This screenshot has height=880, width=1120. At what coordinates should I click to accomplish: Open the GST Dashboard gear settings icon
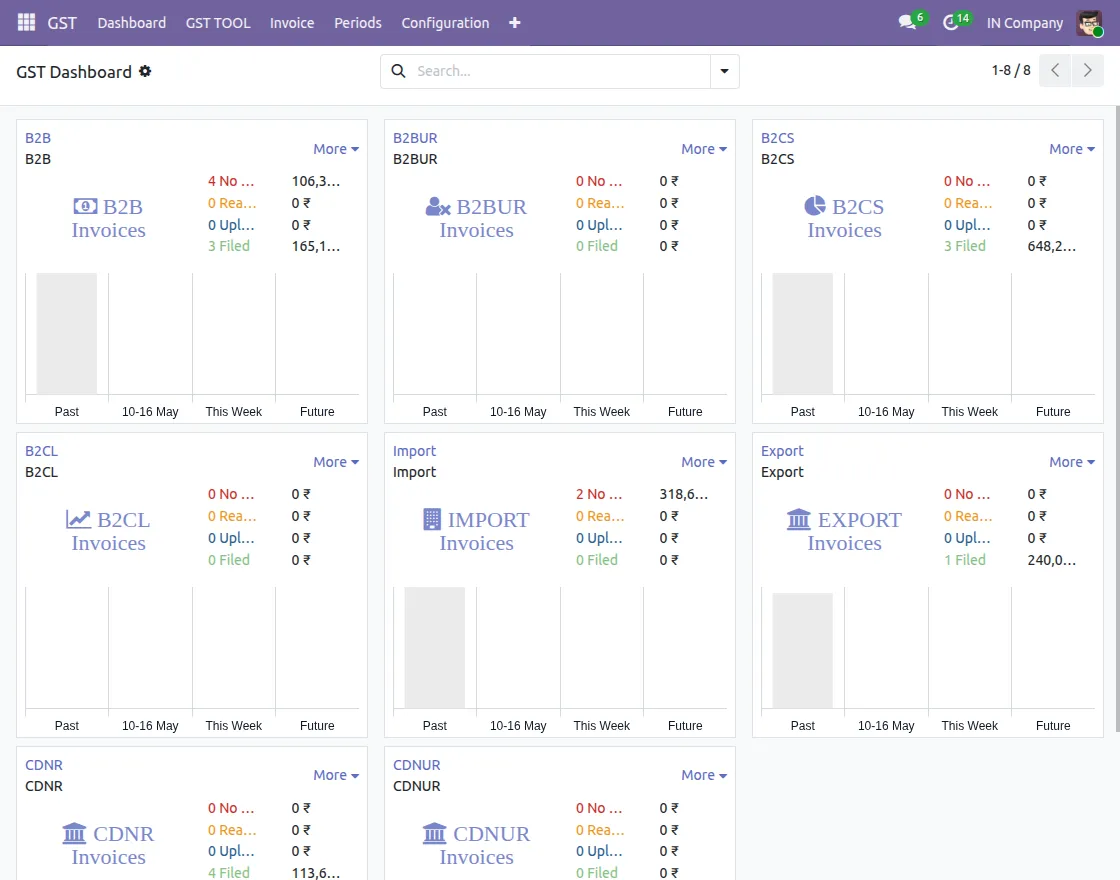click(x=145, y=71)
